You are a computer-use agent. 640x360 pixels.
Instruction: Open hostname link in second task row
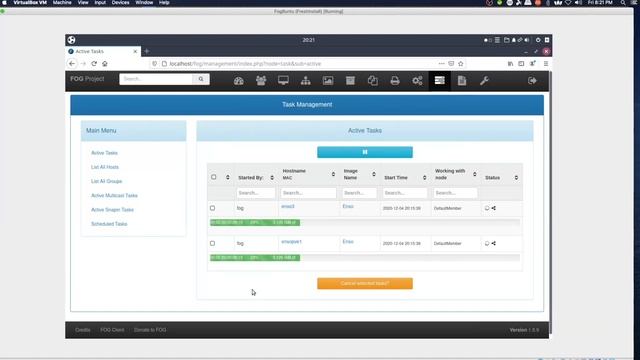point(291,242)
